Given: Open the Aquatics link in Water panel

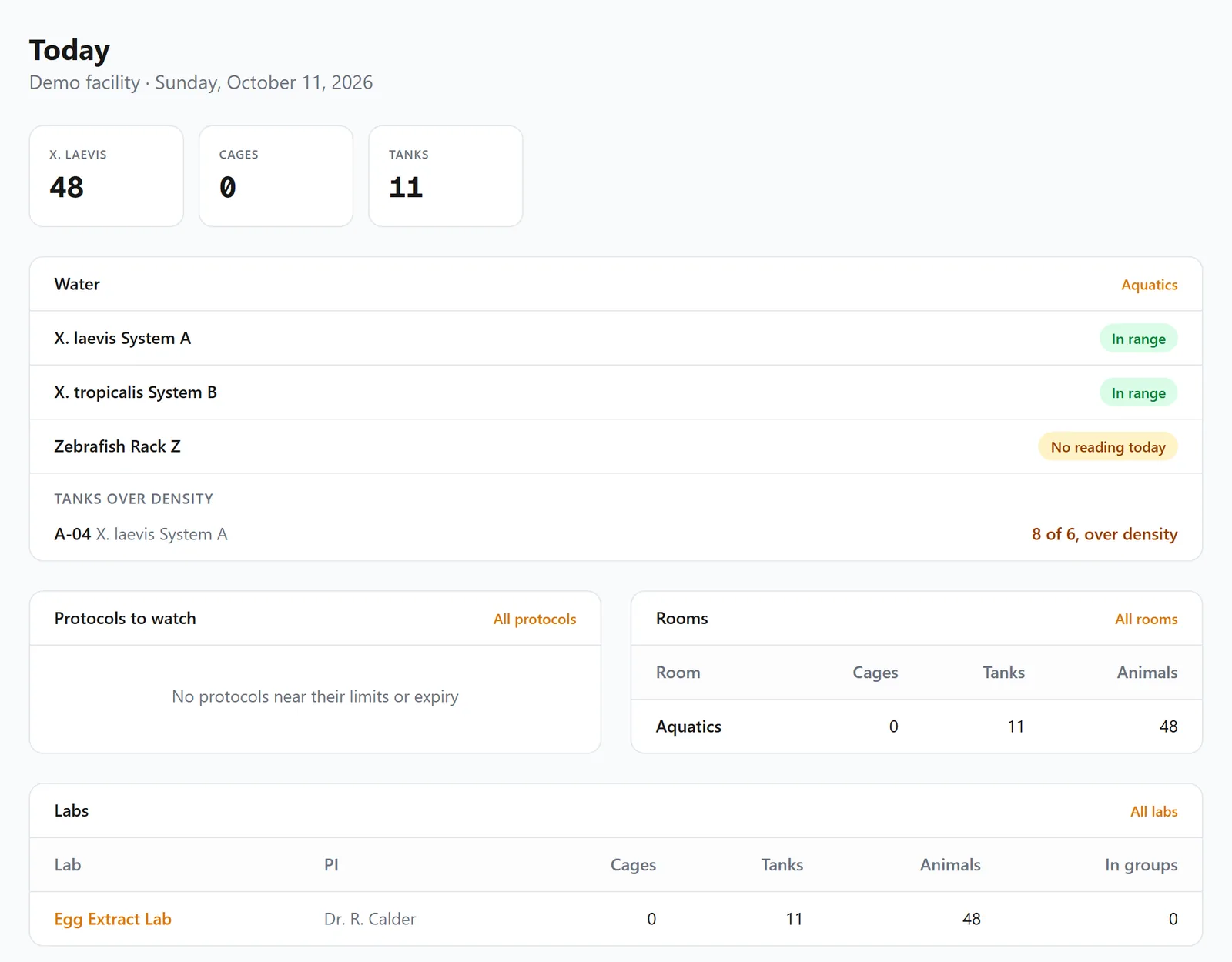Looking at the screenshot, I should point(1149,285).
